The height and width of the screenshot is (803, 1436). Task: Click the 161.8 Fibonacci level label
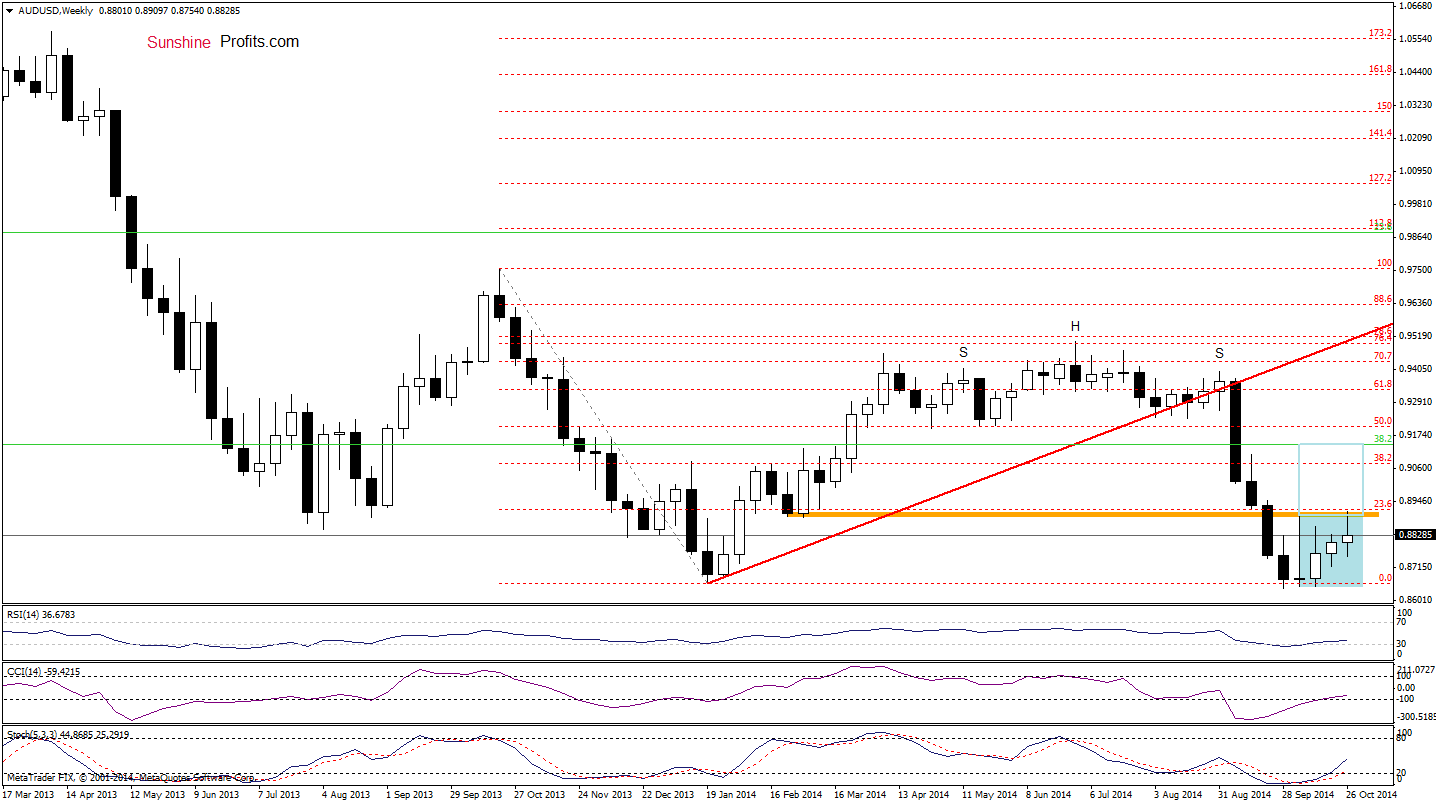coord(1380,69)
